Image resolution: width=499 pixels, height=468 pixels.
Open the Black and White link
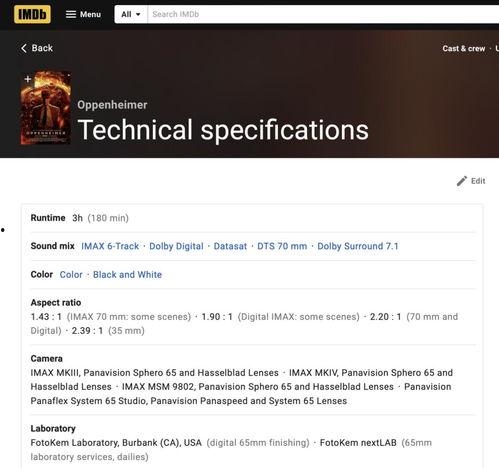point(127,275)
